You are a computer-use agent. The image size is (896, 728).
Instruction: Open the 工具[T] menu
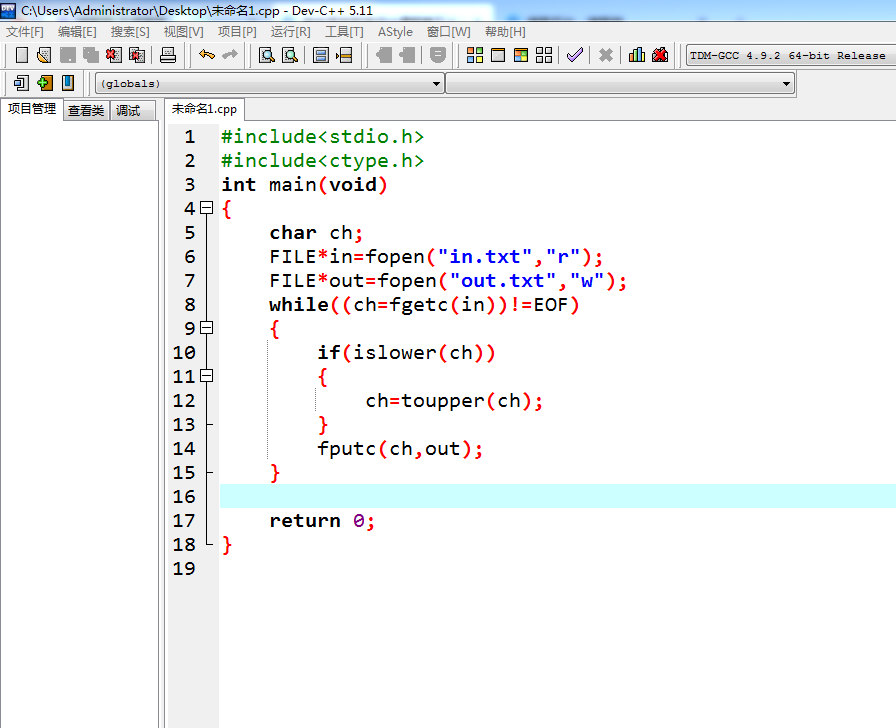point(344,31)
